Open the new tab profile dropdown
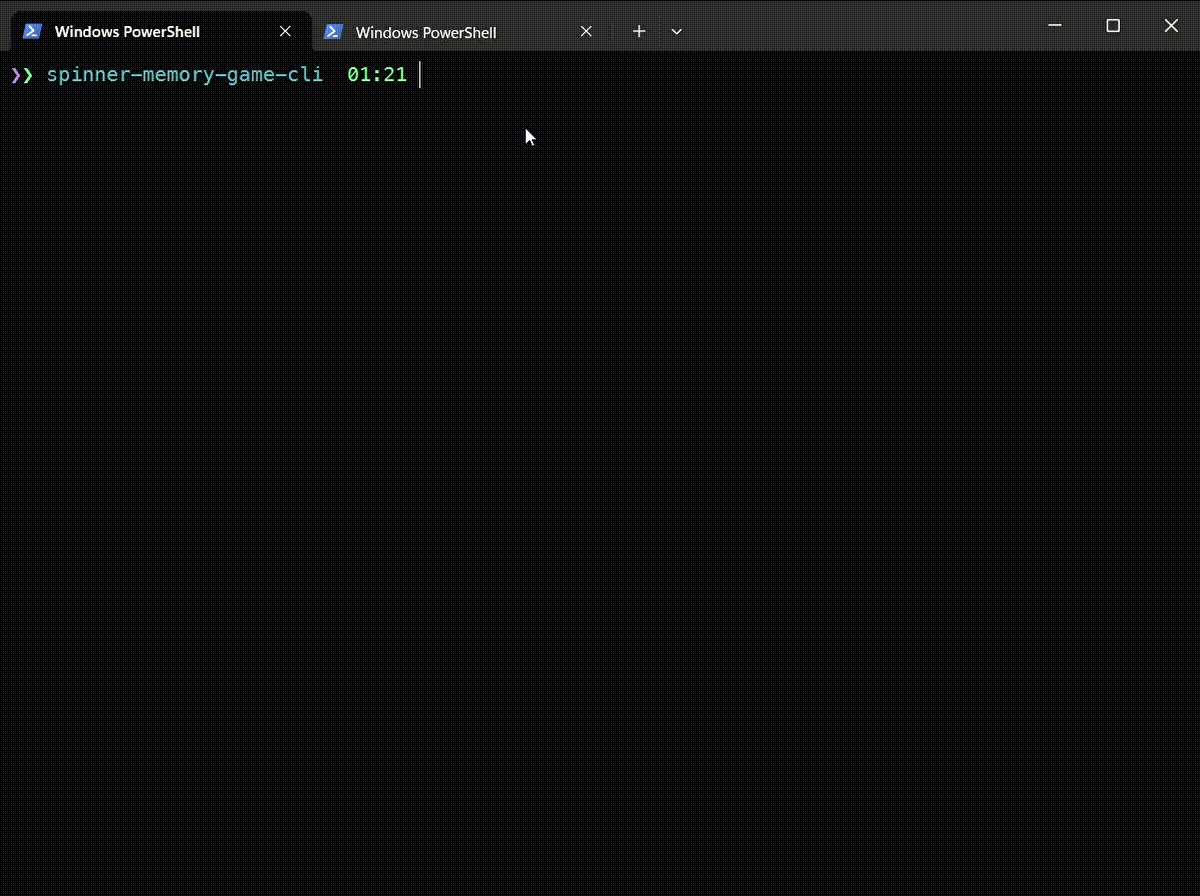 677,32
